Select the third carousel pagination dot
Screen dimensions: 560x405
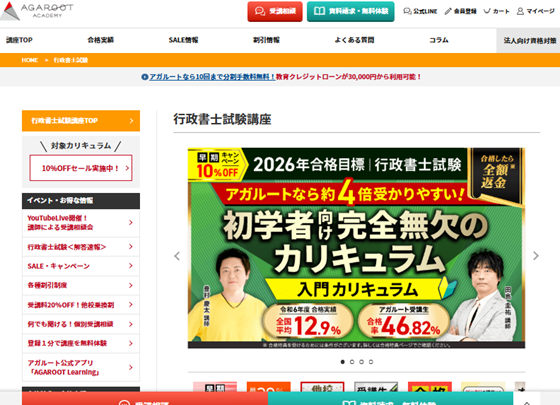(361, 362)
